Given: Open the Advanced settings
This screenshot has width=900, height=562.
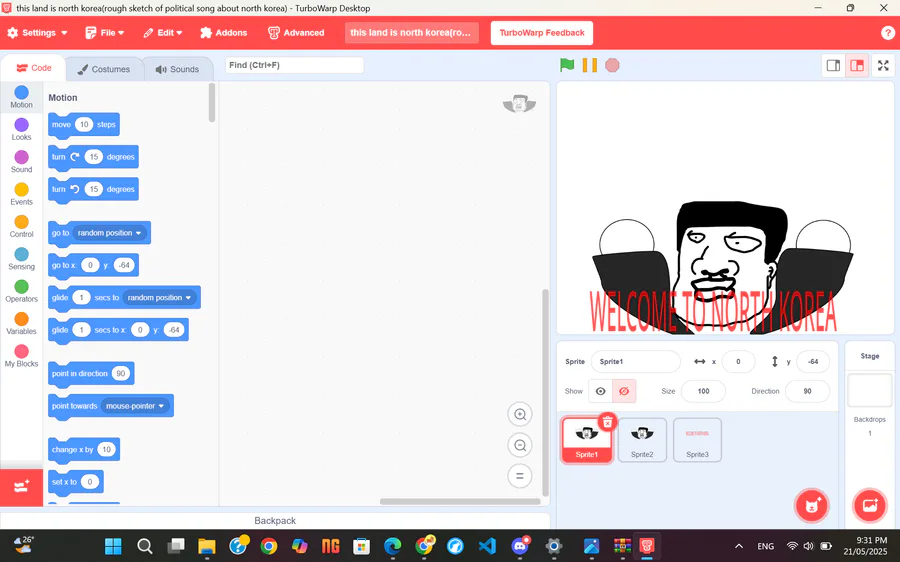Looking at the screenshot, I should (x=296, y=33).
